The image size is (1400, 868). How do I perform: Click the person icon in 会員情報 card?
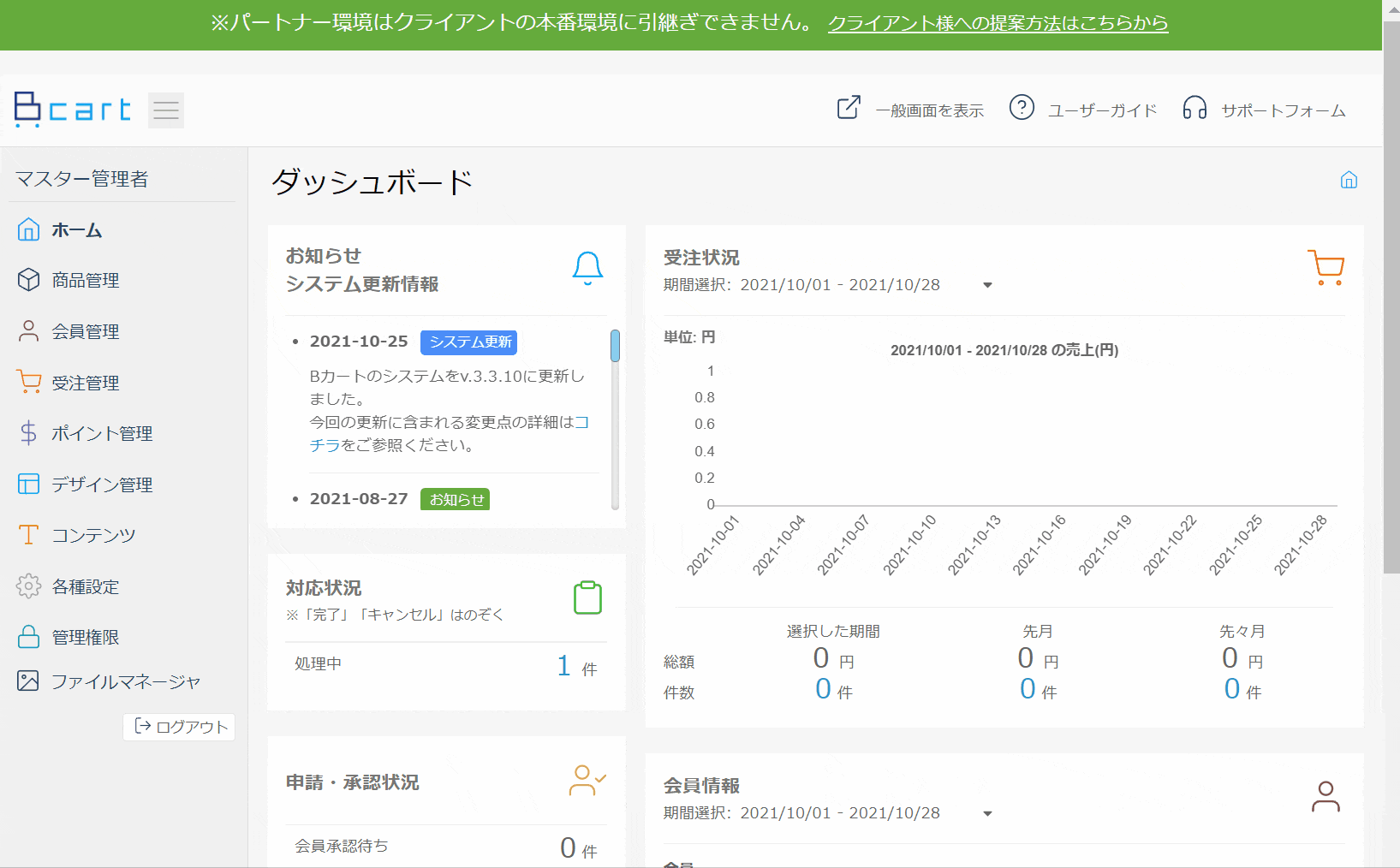tap(1326, 796)
